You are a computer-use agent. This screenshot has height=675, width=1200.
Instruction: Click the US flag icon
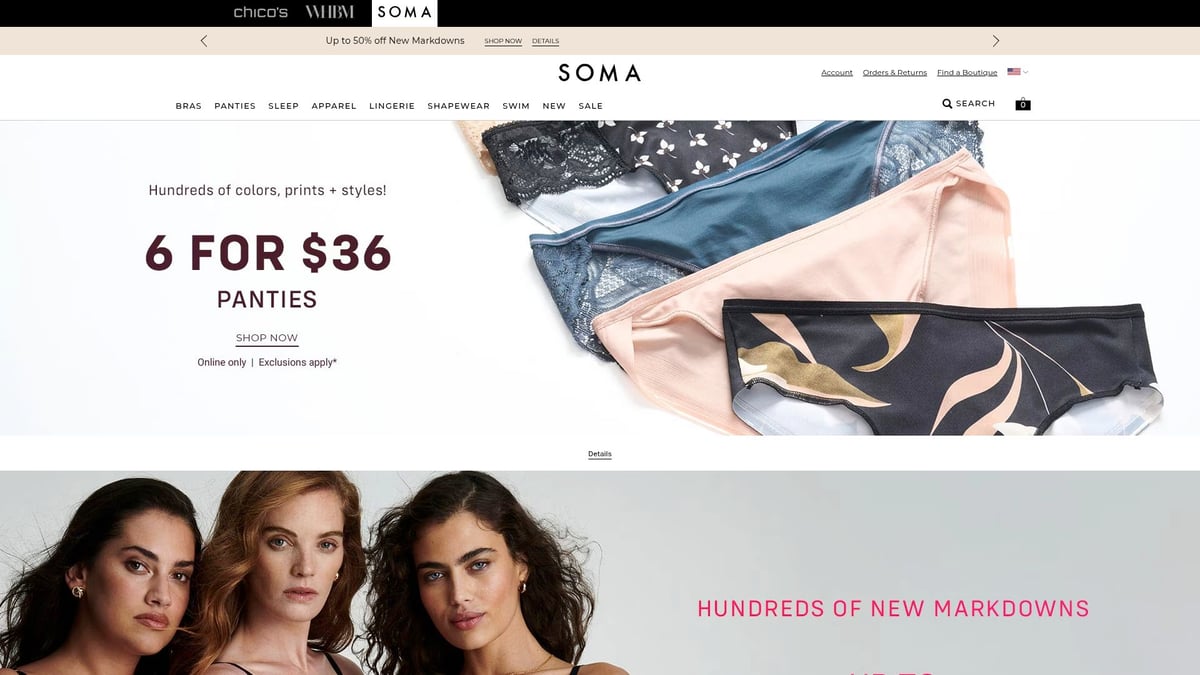click(x=1014, y=72)
